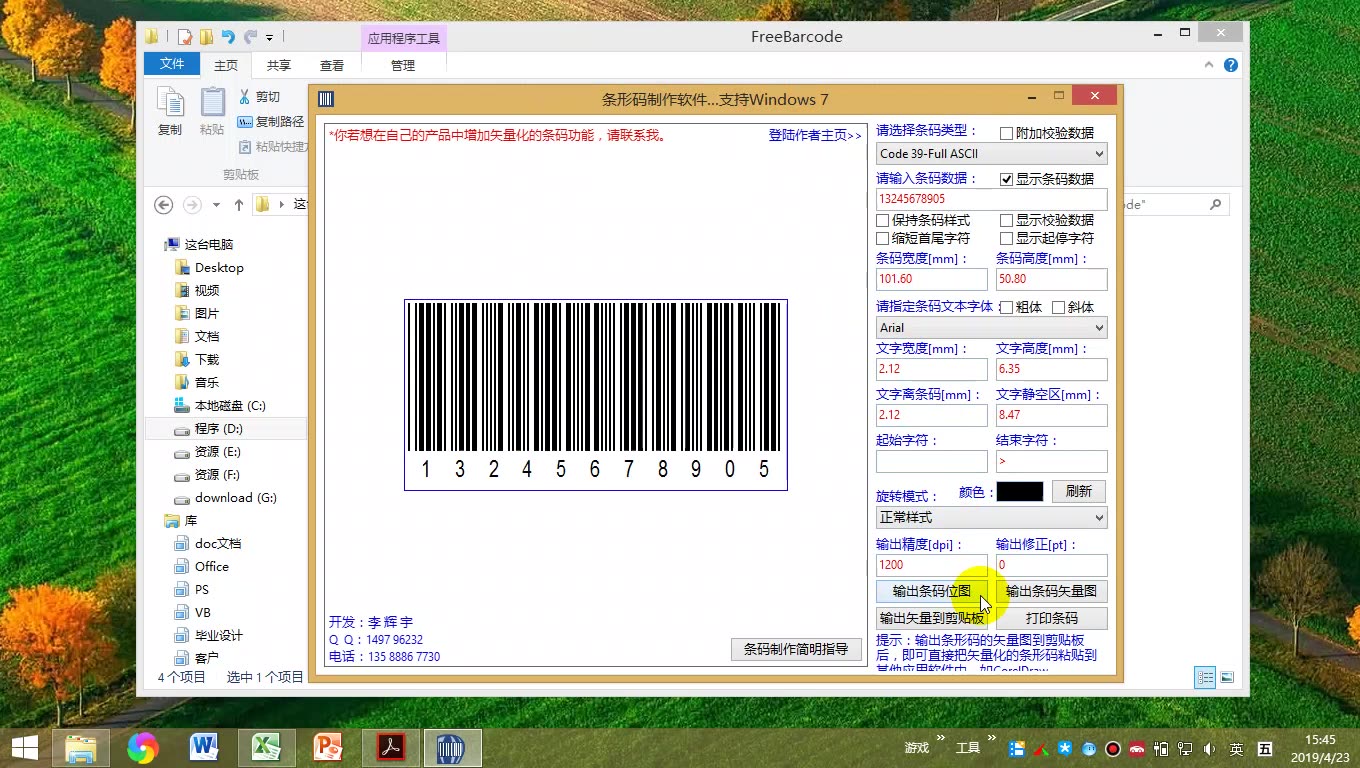Click 输出条码矢量图 button
The height and width of the screenshot is (768, 1360).
1051,591
